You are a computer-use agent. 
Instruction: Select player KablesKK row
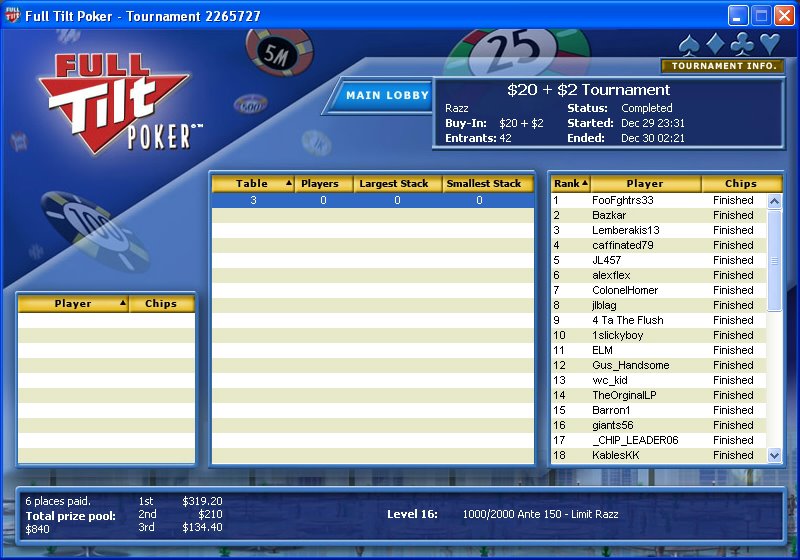click(659, 455)
